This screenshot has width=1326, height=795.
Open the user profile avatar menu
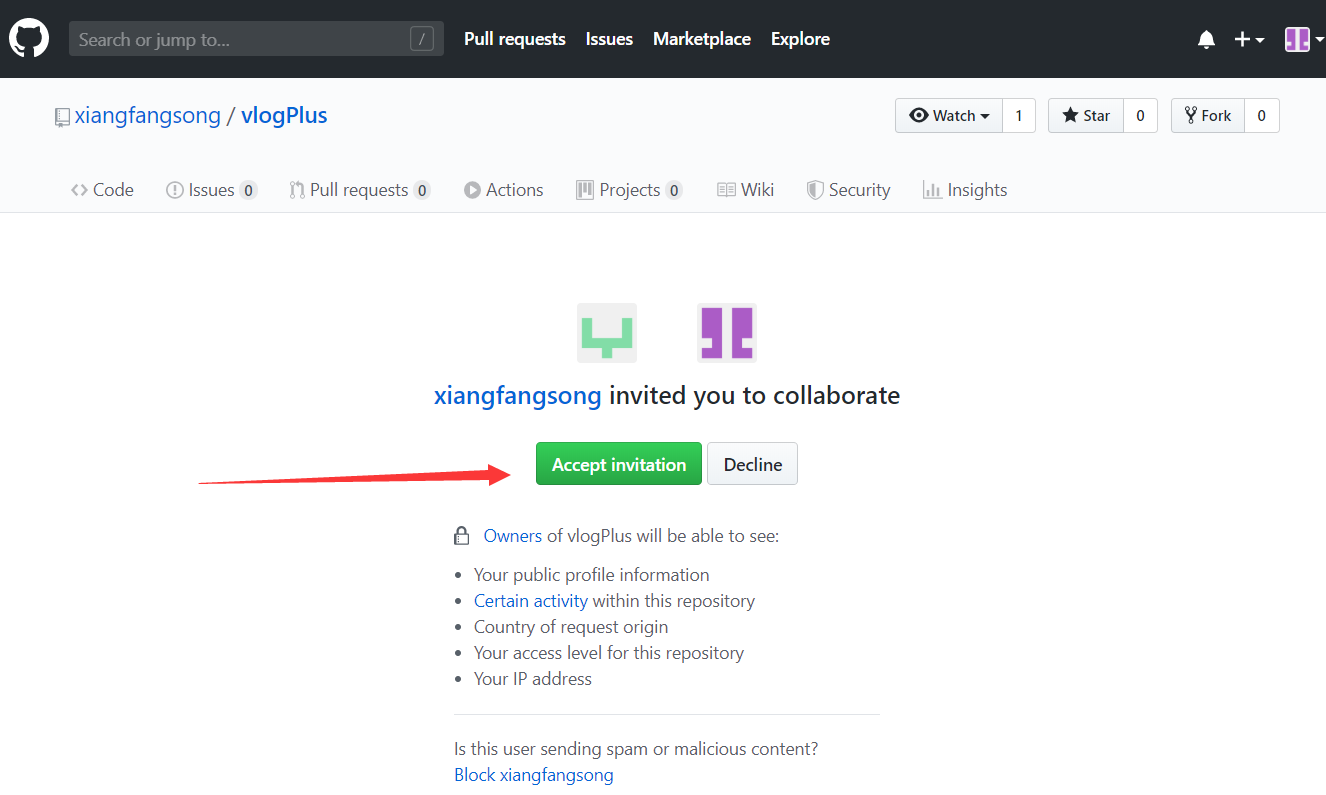[1303, 40]
